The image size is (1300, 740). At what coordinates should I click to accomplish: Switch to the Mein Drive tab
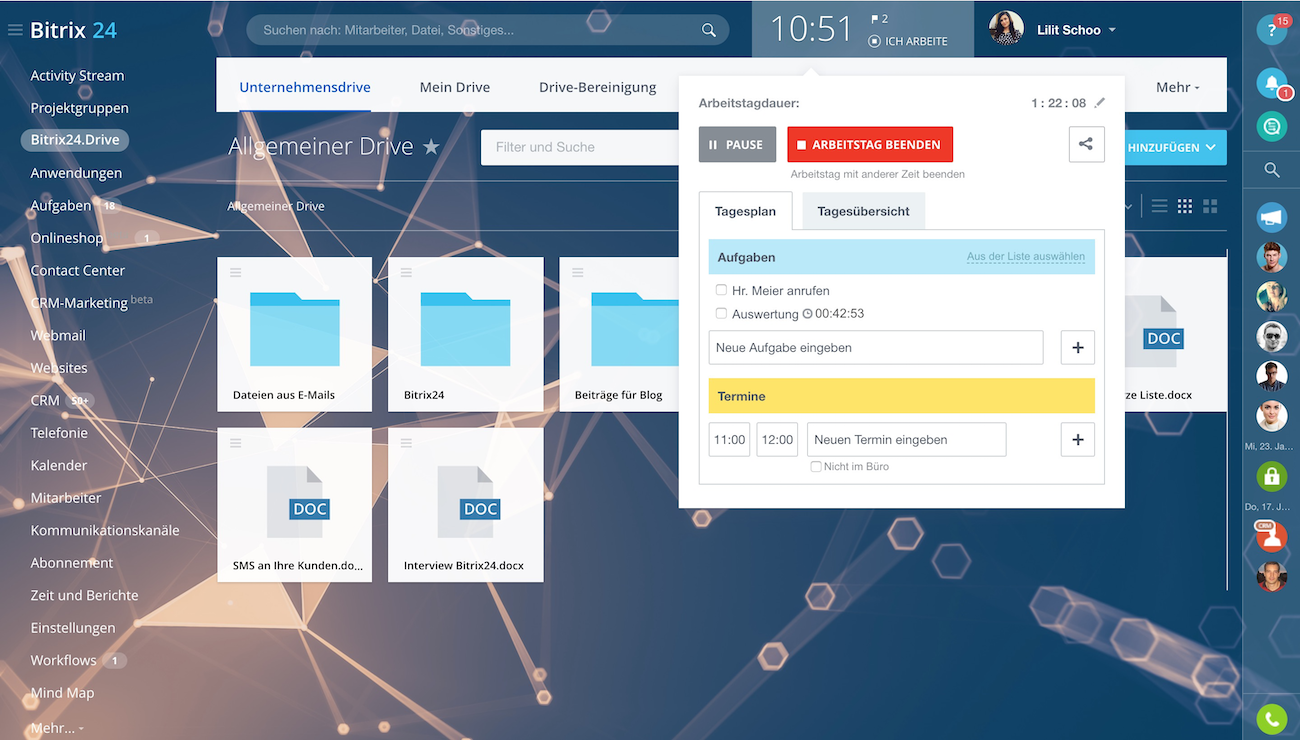pyautogui.click(x=455, y=87)
